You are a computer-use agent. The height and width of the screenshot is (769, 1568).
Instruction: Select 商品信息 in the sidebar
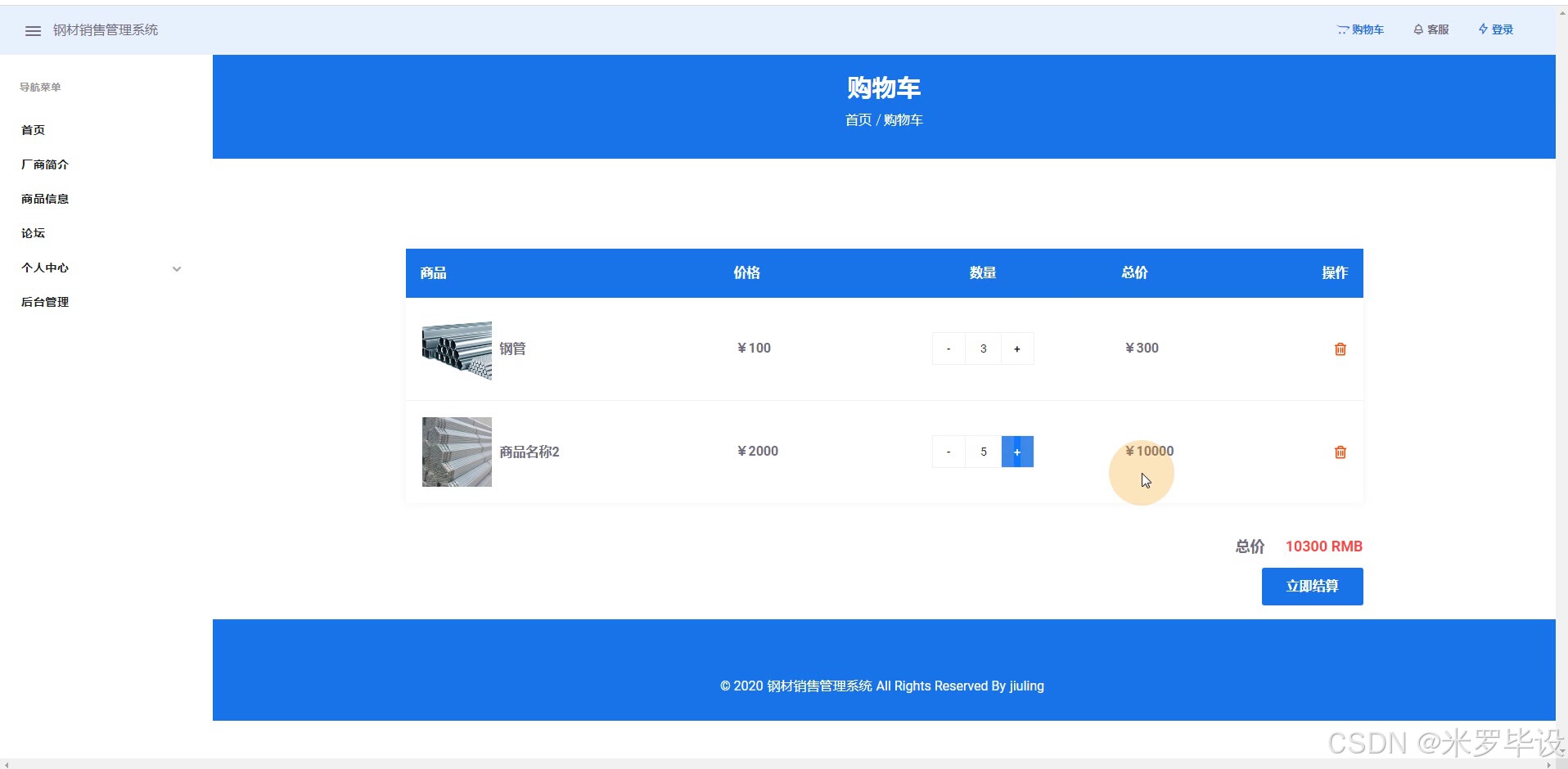point(44,199)
